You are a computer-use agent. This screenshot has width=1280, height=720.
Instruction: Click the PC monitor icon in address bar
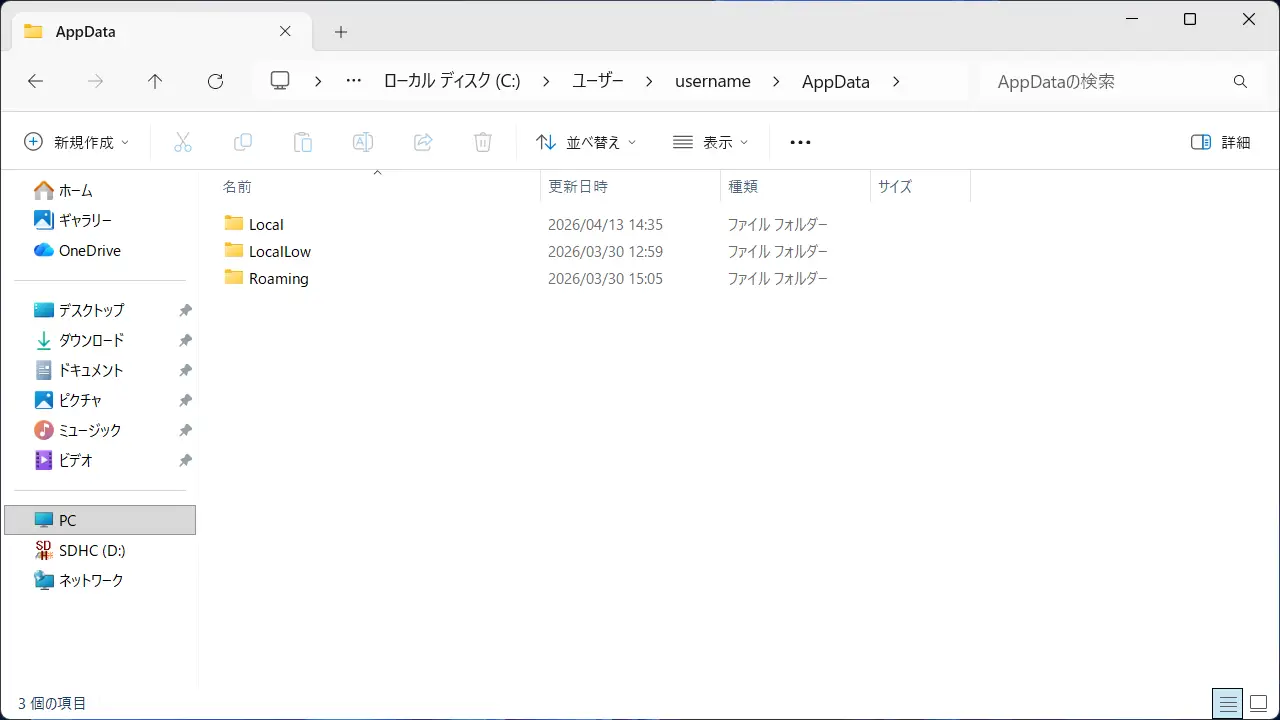coord(280,81)
